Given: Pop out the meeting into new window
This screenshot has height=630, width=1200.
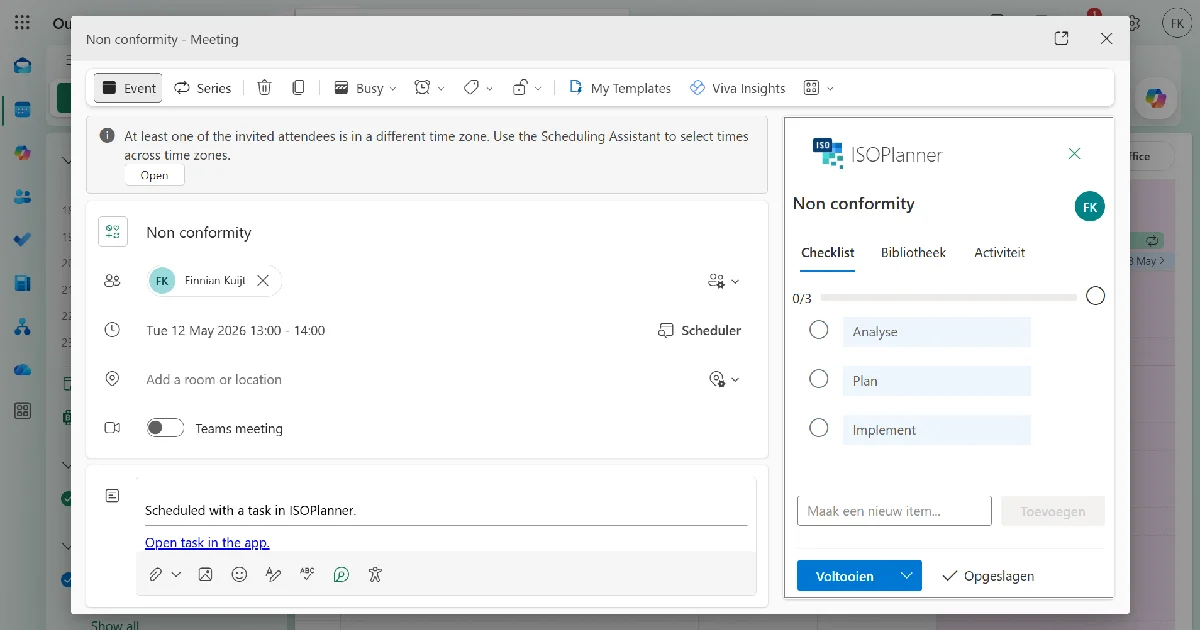Looking at the screenshot, I should pos(1062,39).
